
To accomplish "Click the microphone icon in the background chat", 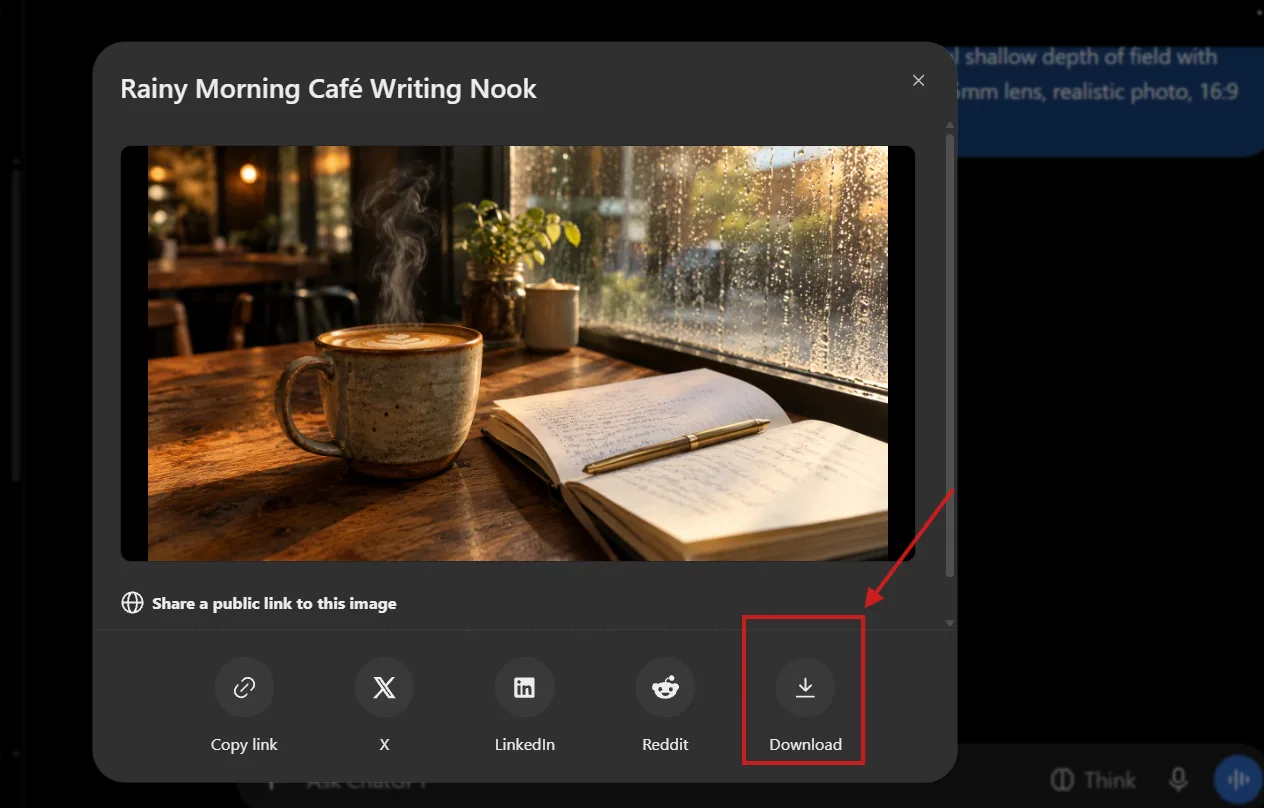I will click(1179, 780).
